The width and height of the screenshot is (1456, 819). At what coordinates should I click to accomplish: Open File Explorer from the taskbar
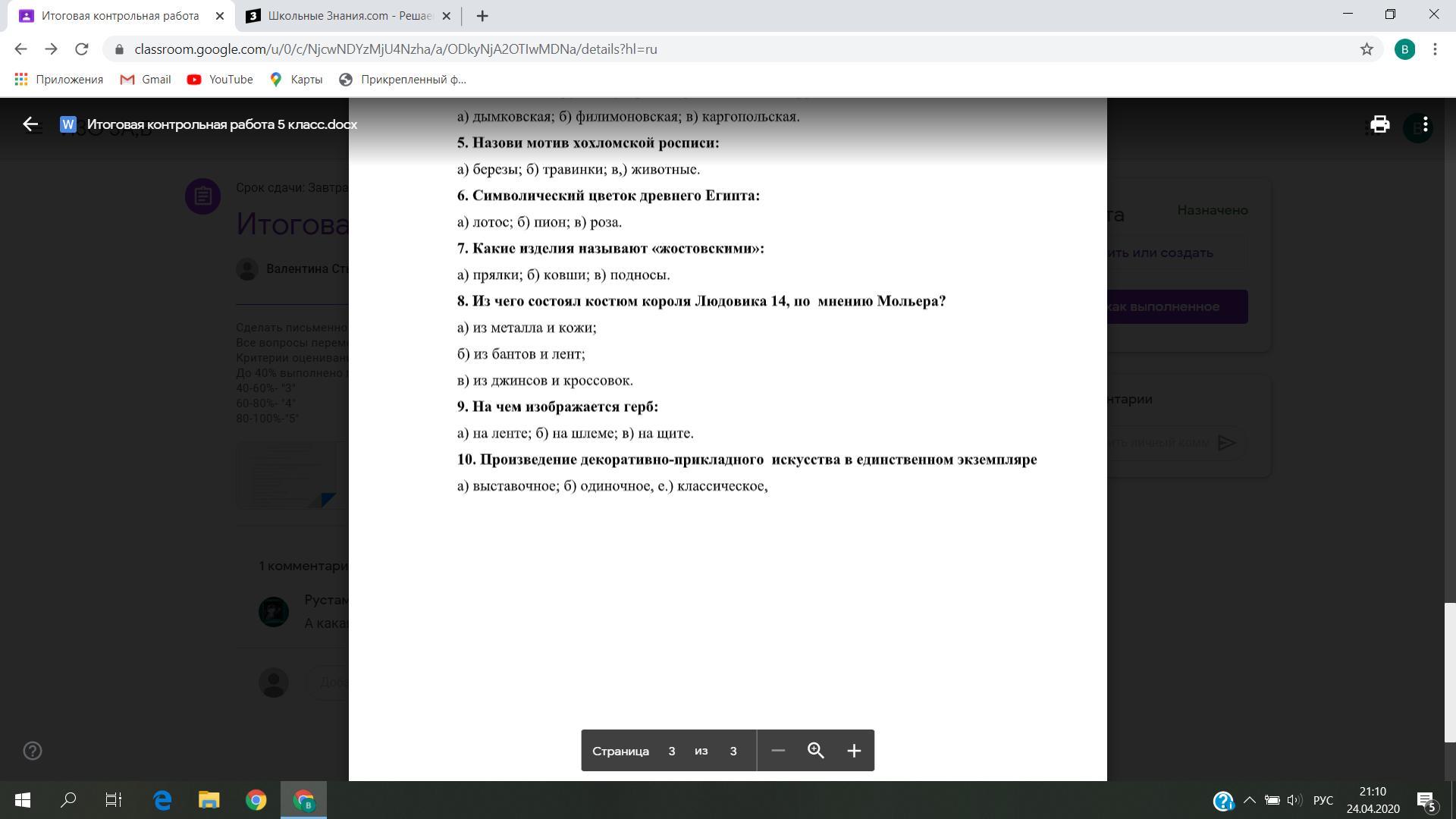tap(209, 800)
